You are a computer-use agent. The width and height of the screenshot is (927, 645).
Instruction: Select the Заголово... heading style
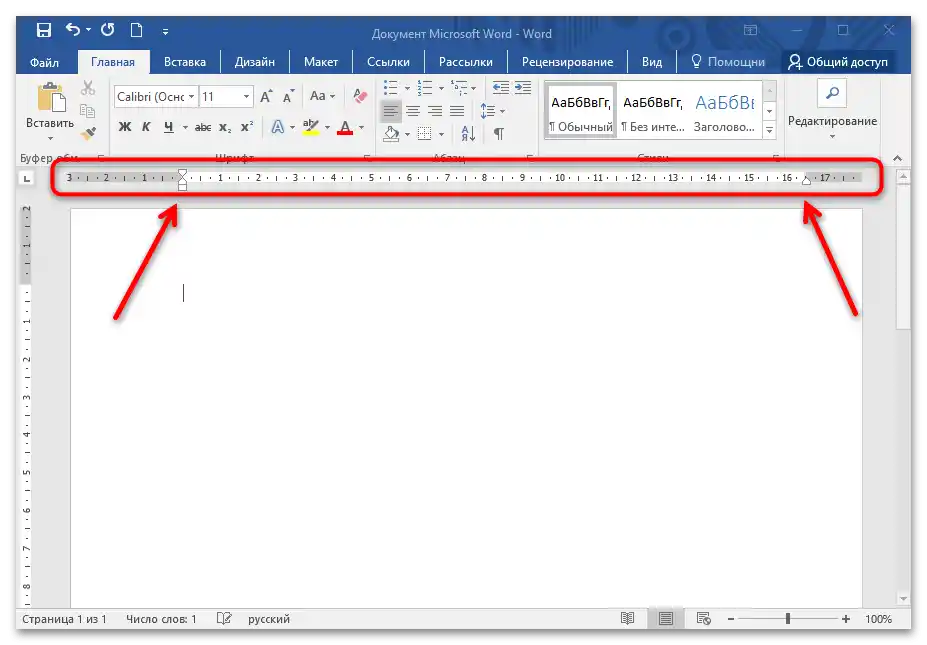click(724, 111)
